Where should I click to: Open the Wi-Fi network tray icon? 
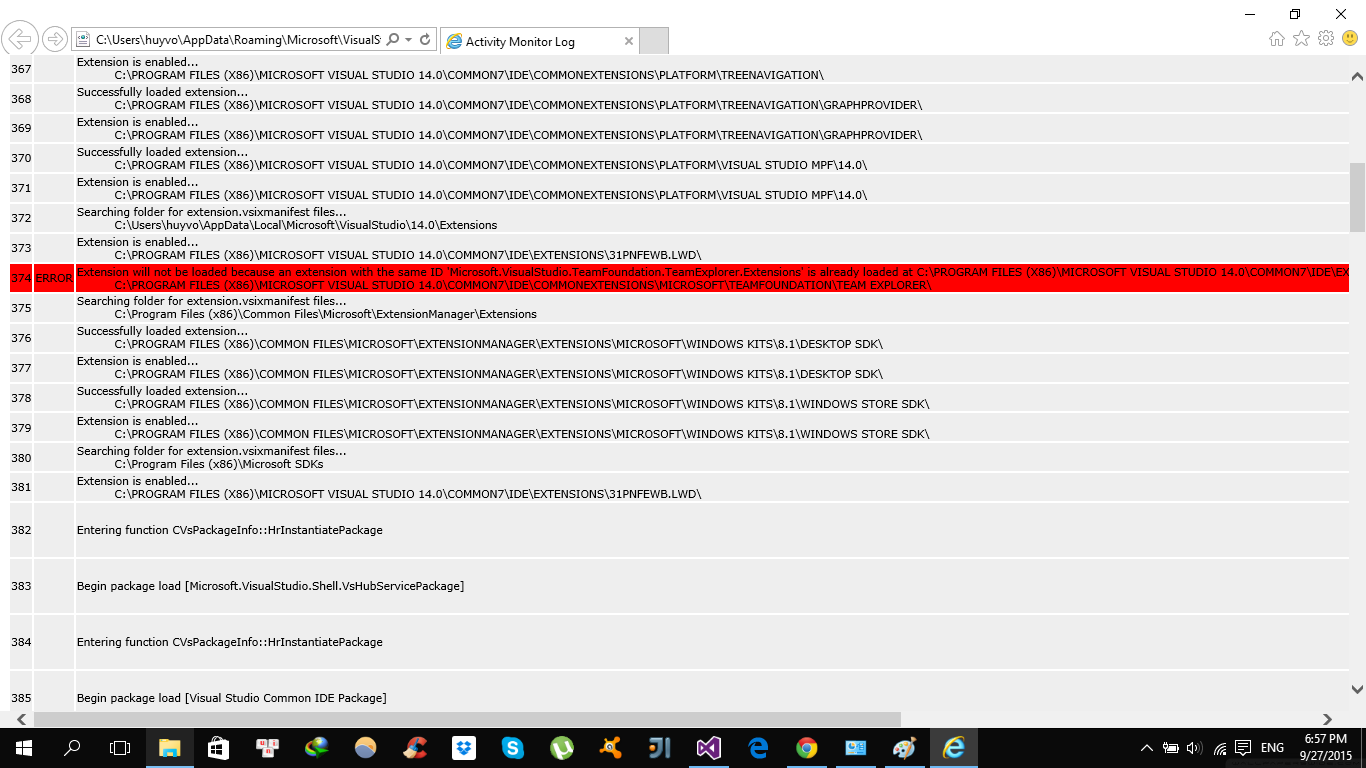[x=1219, y=748]
